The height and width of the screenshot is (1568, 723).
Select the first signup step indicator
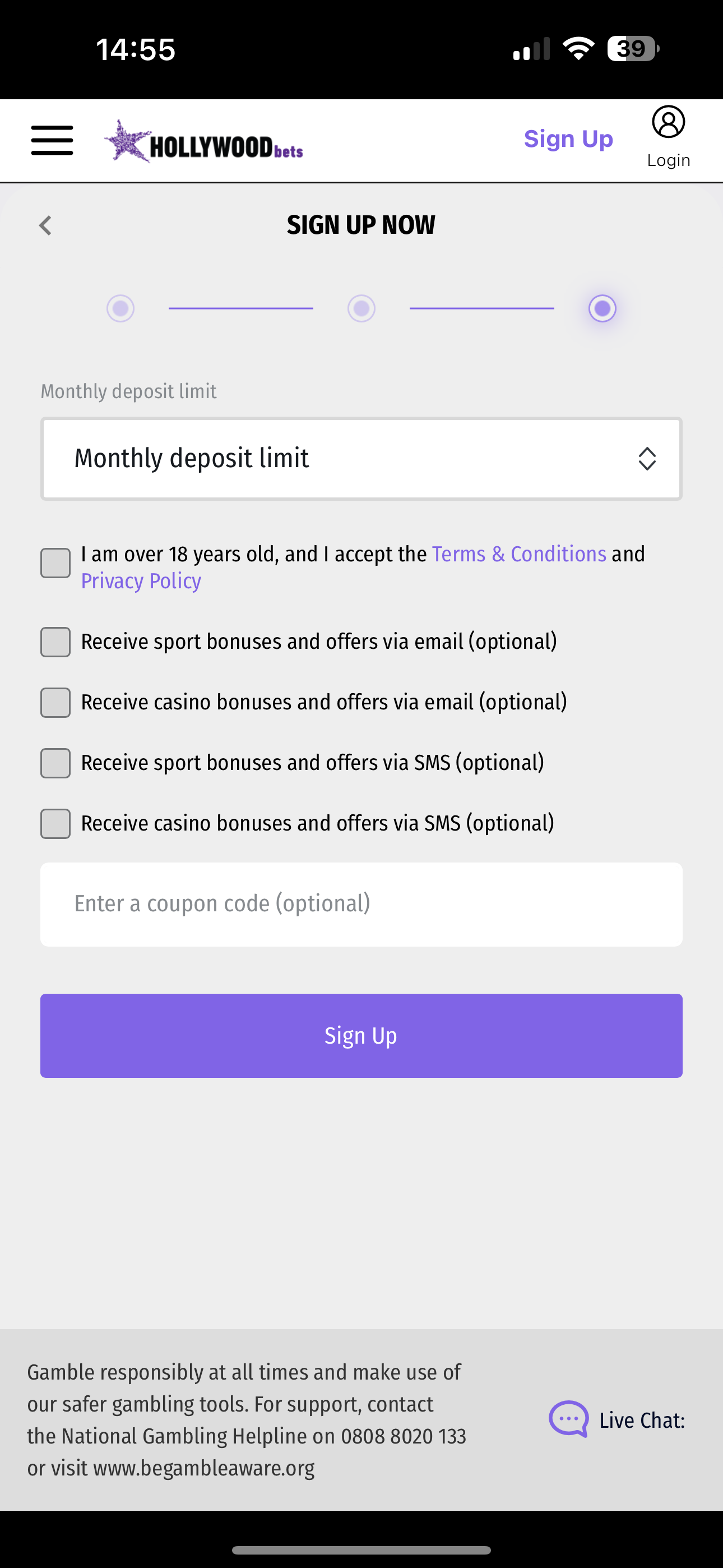[x=121, y=308]
